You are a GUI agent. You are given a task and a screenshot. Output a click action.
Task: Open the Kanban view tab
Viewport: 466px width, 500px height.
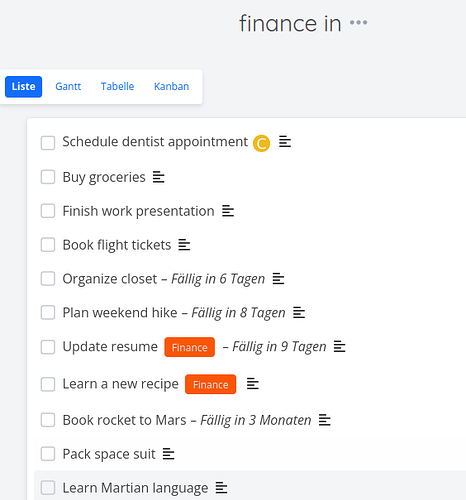[171, 87]
